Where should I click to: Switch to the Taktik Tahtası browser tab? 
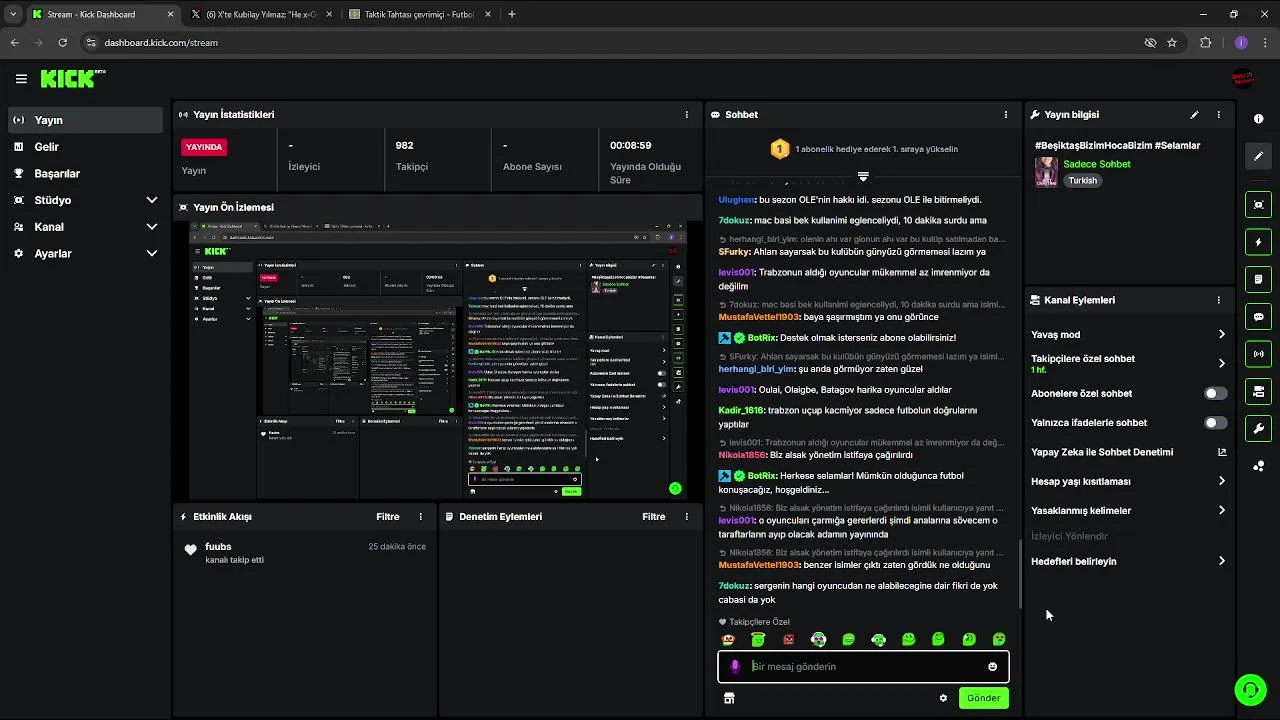[x=418, y=14]
